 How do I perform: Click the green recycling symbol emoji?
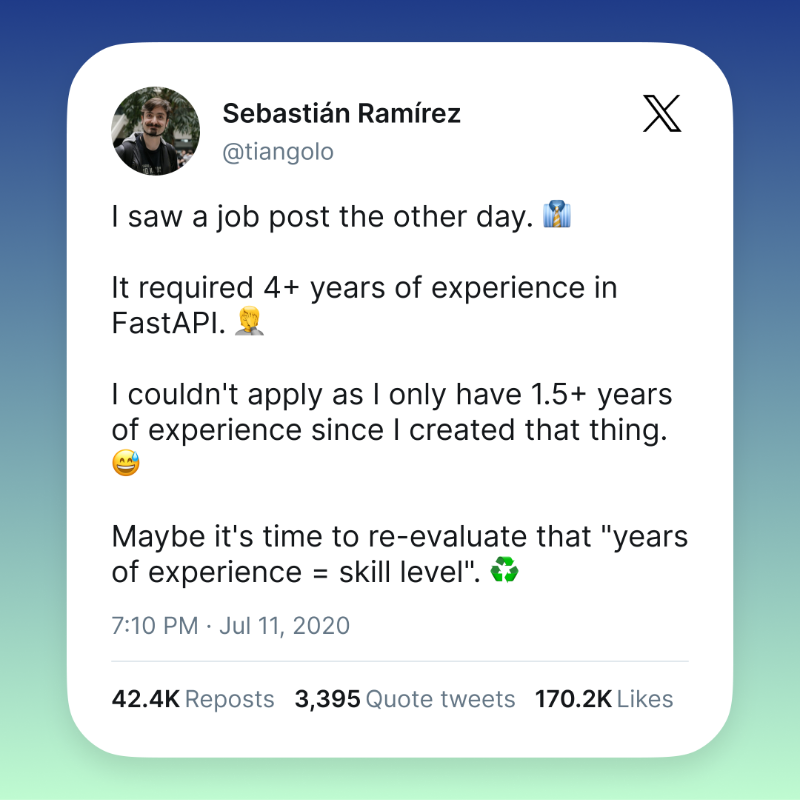(505, 571)
